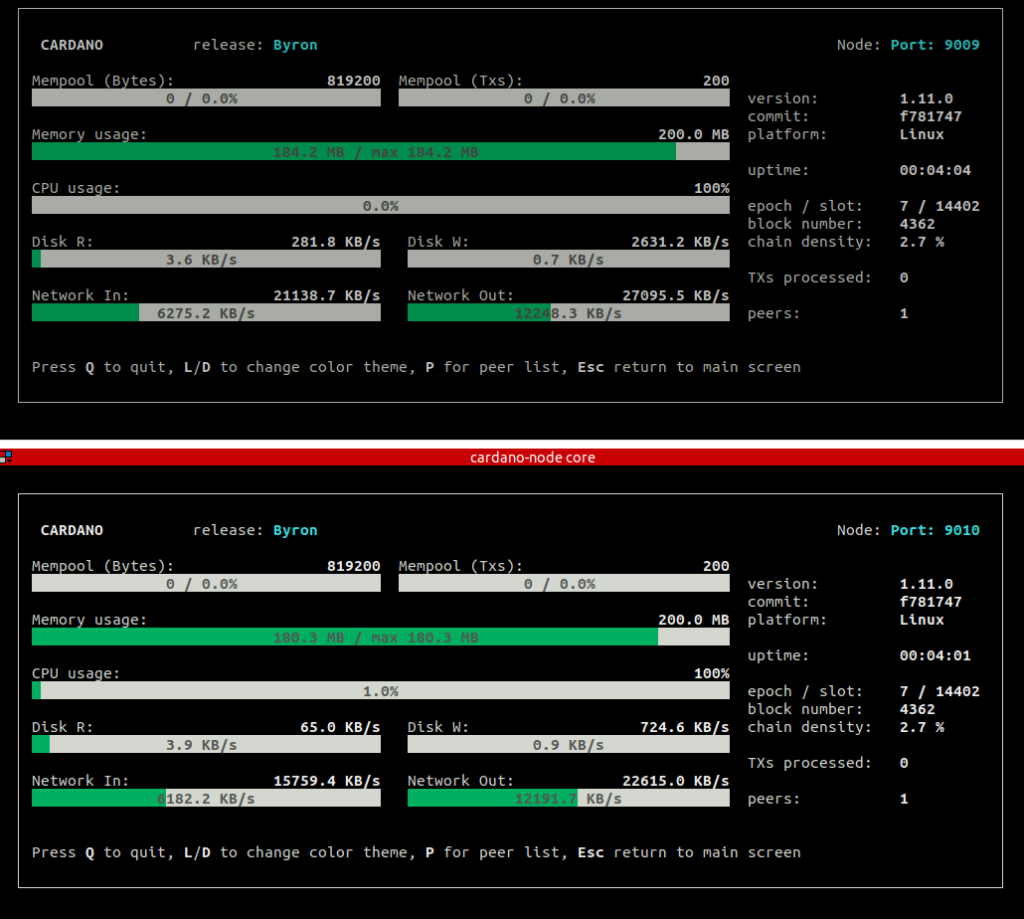Click 'CARDANO' heading in the Port 9010 pane
The width and height of the screenshot is (1024, 919).
(x=72, y=530)
